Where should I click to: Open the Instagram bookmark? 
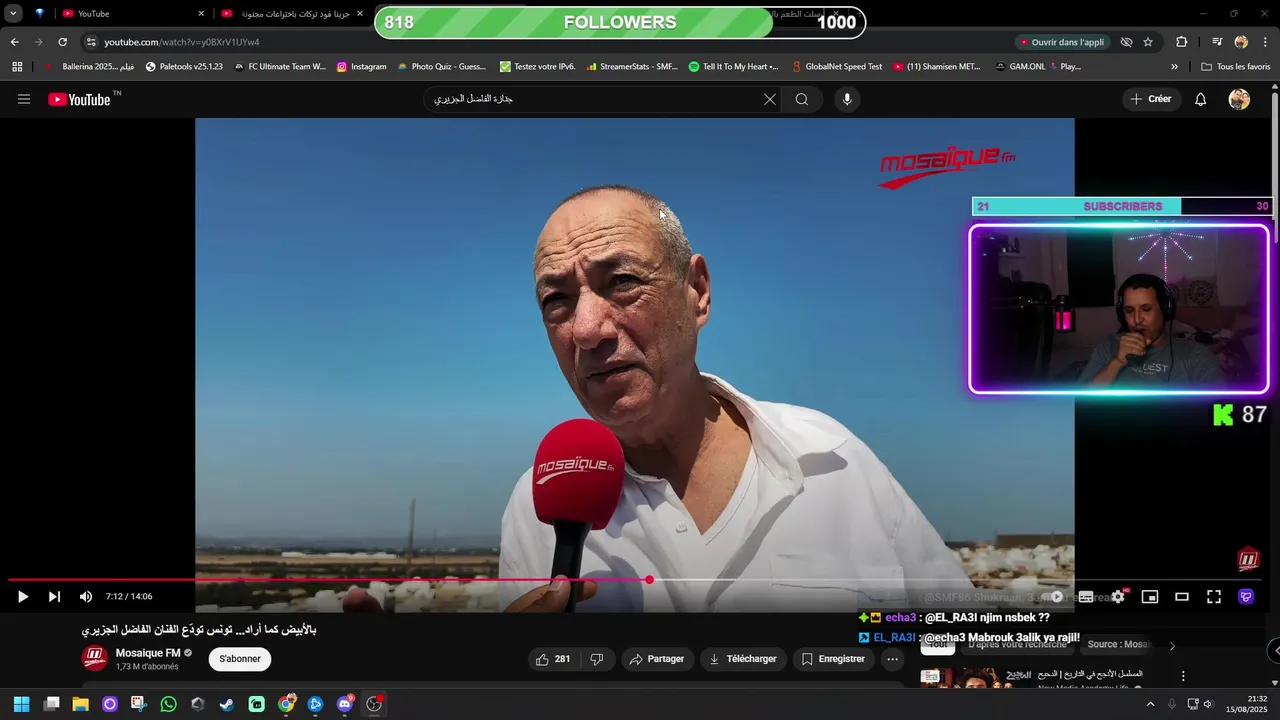361,67
